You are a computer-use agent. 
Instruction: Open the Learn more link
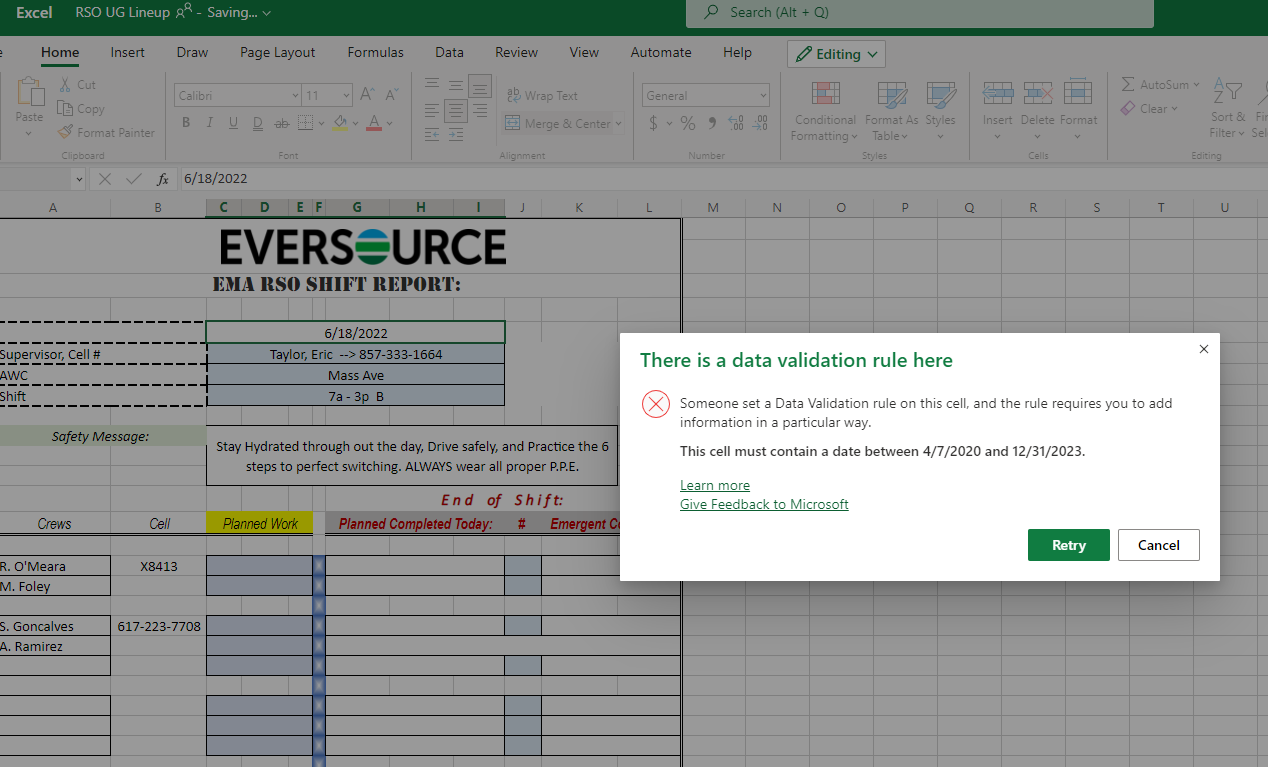[x=715, y=484]
